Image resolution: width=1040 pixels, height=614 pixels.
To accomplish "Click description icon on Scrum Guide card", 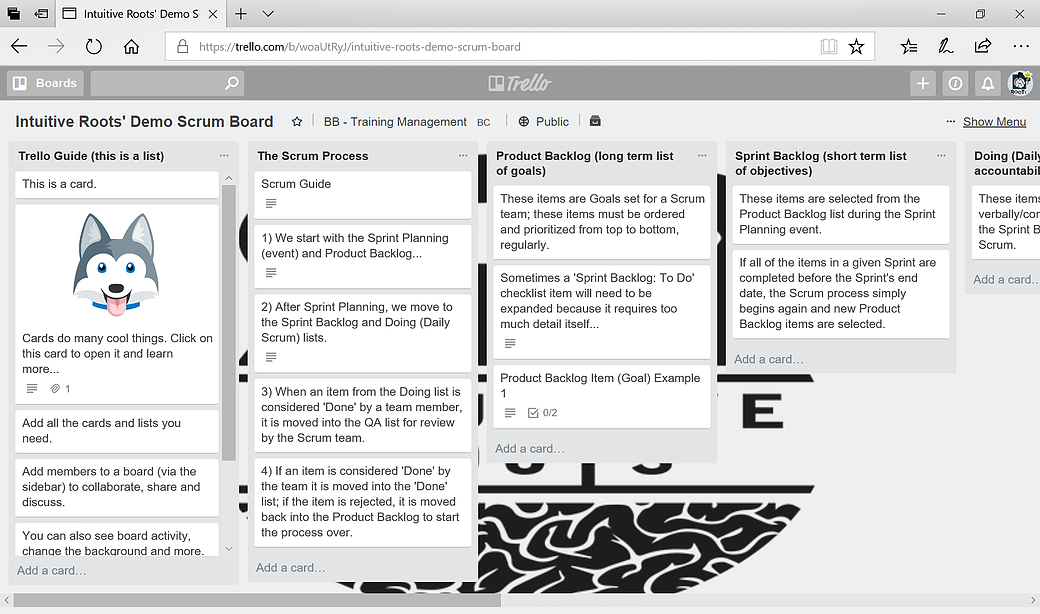I will click(271, 204).
